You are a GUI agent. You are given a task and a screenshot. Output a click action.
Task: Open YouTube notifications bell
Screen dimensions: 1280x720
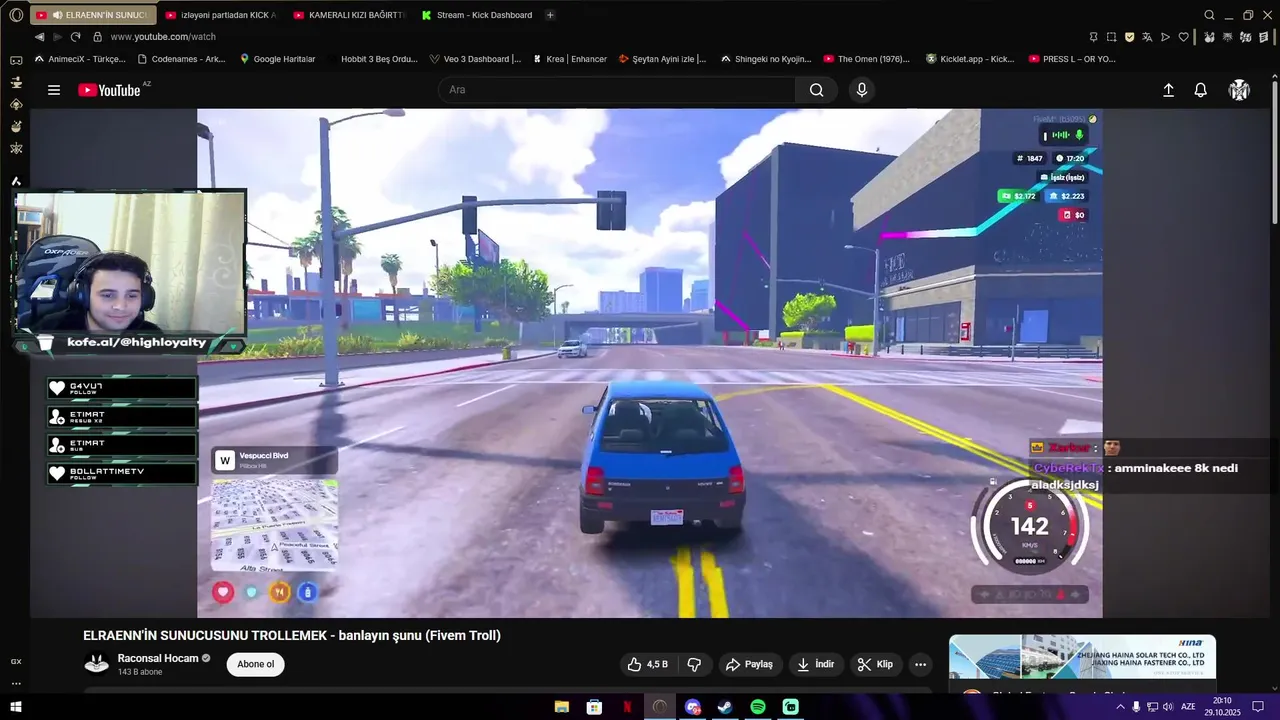[x=1201, y=90]
